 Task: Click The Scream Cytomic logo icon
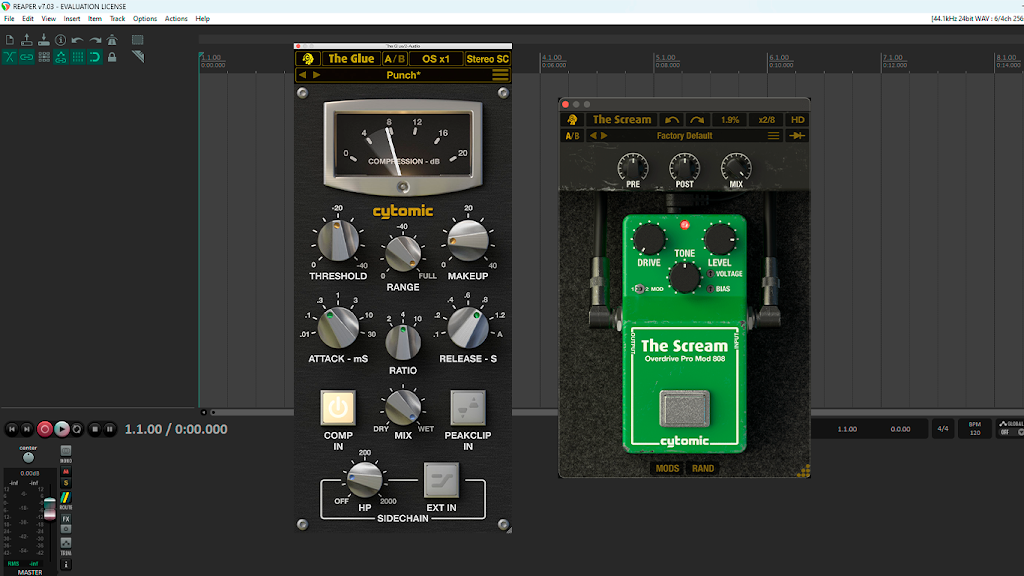click(x=573, y=120)
